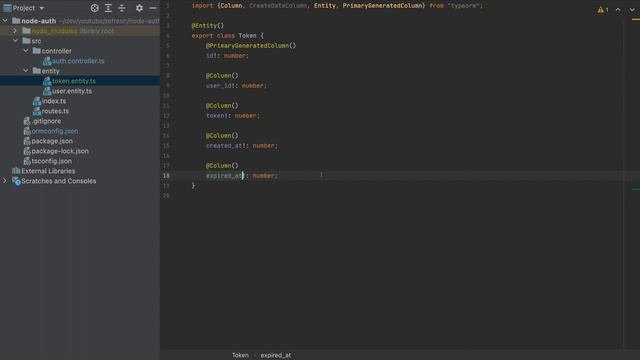Expand Scratches and Consoles

click(x=5, y=181)
